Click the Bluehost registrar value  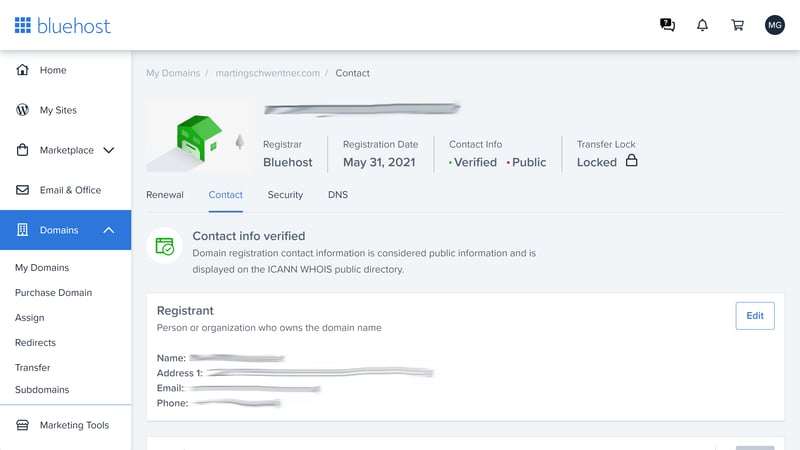[x=288, y=162]
